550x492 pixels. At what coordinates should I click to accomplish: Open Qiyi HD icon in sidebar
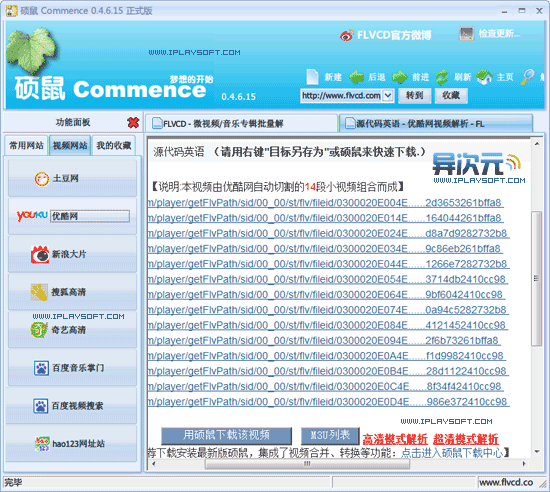coord(39,330)
